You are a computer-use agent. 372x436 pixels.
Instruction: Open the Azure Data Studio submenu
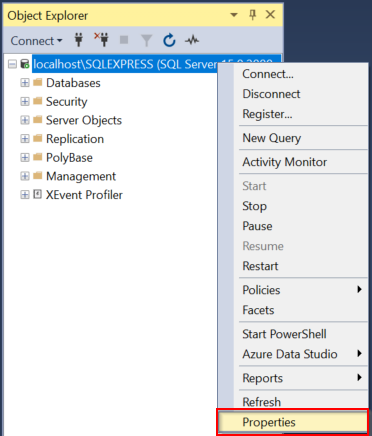pos(293,354)
